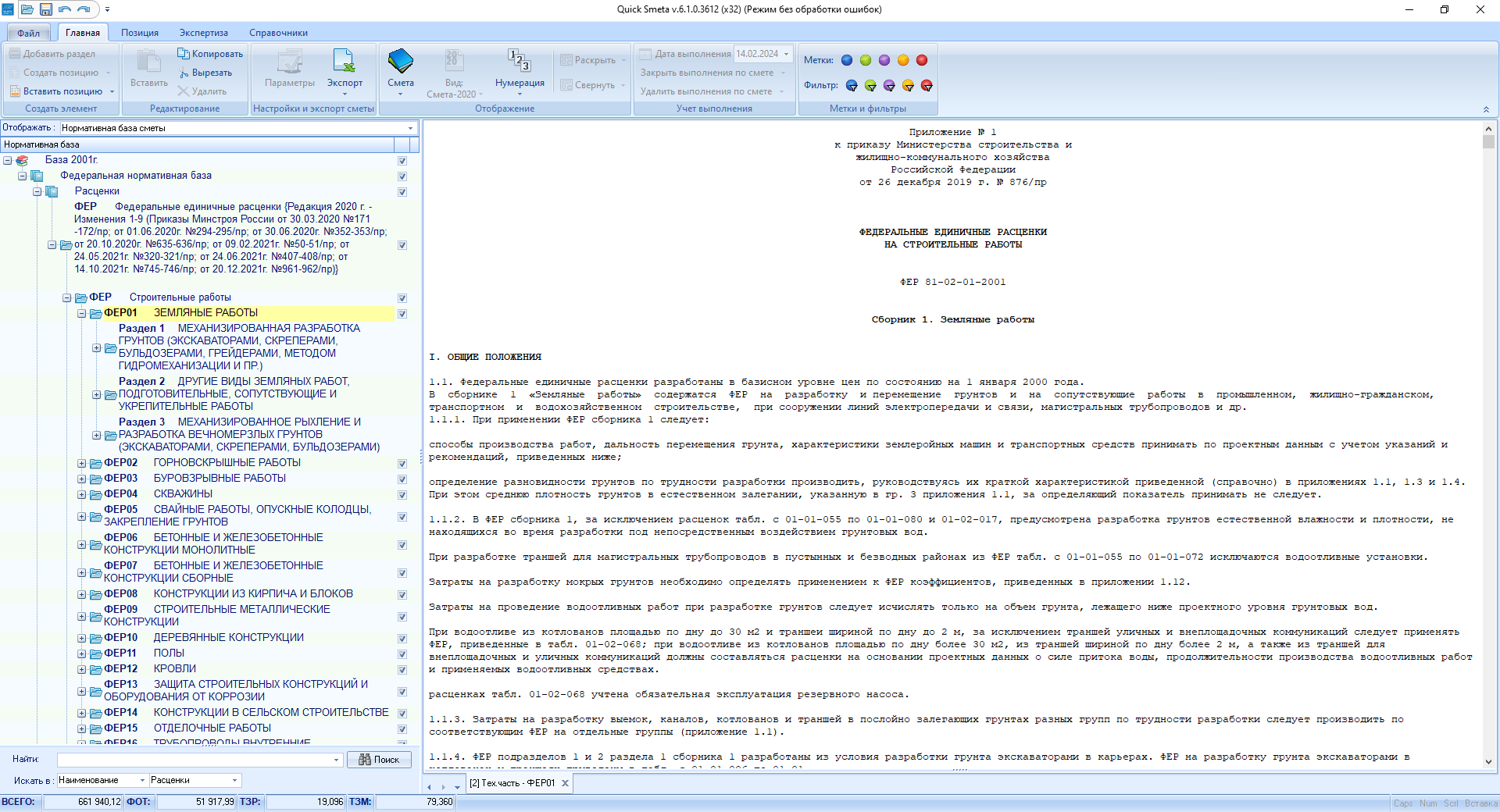This screenshot has height=812, width=1500.
Task: Click the Копировать icon
Action: (x=184, y=54)
